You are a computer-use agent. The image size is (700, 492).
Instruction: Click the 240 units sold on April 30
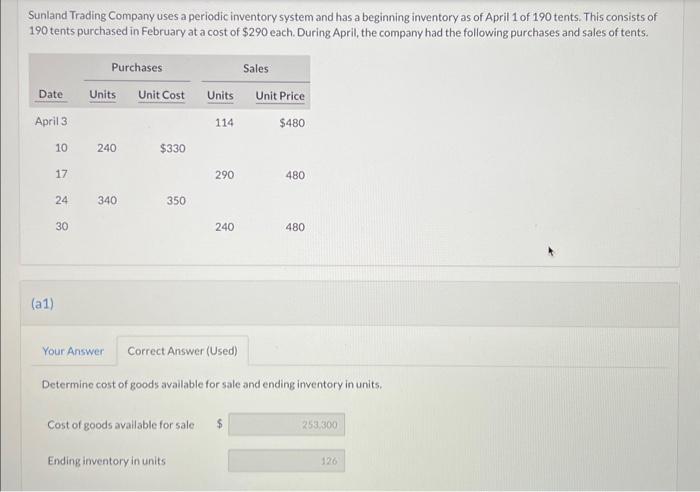pyautogui.click(x=225, y=227)
